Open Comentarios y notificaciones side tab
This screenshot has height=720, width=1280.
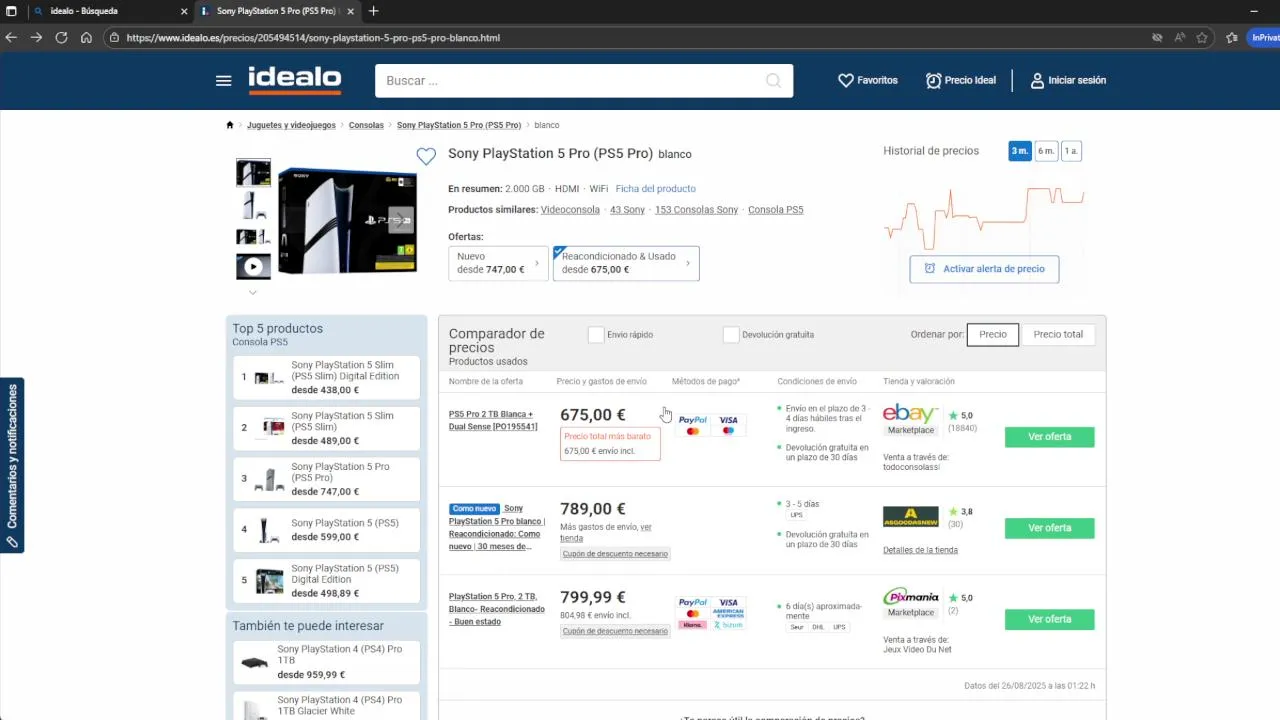click(x=12, y=466)
